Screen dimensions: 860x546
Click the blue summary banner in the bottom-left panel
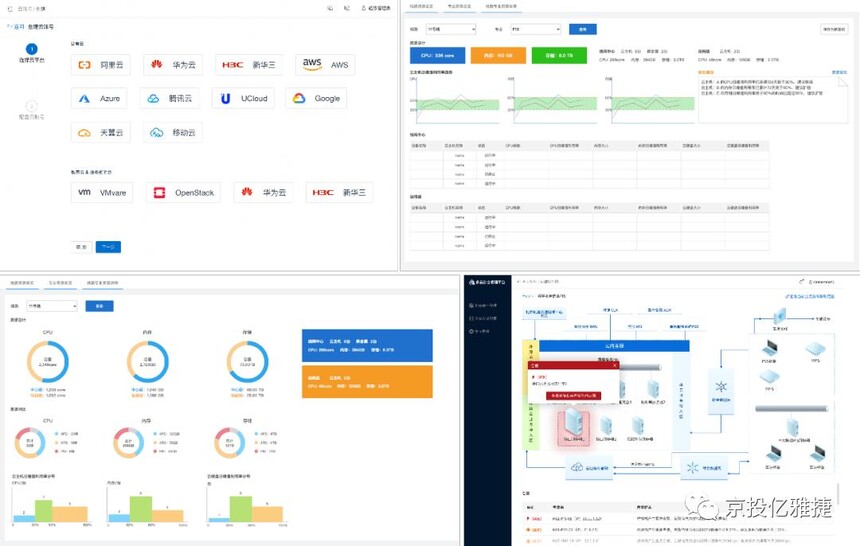(367, 345)
